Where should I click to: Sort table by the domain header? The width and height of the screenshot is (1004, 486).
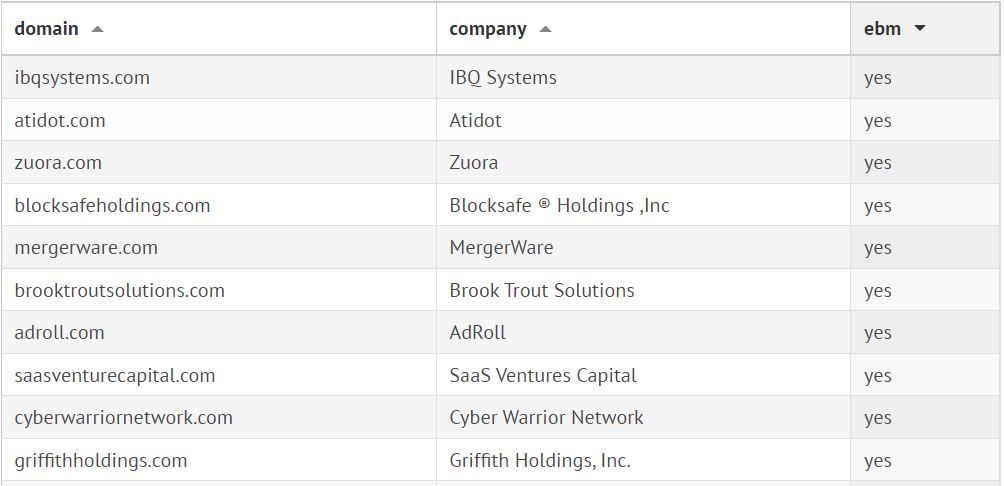point(47,29)
